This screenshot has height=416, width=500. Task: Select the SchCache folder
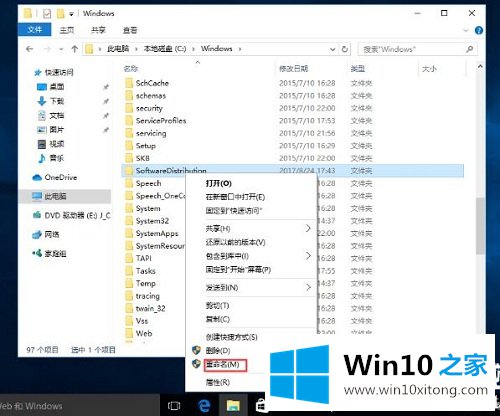tap(152, 83)
